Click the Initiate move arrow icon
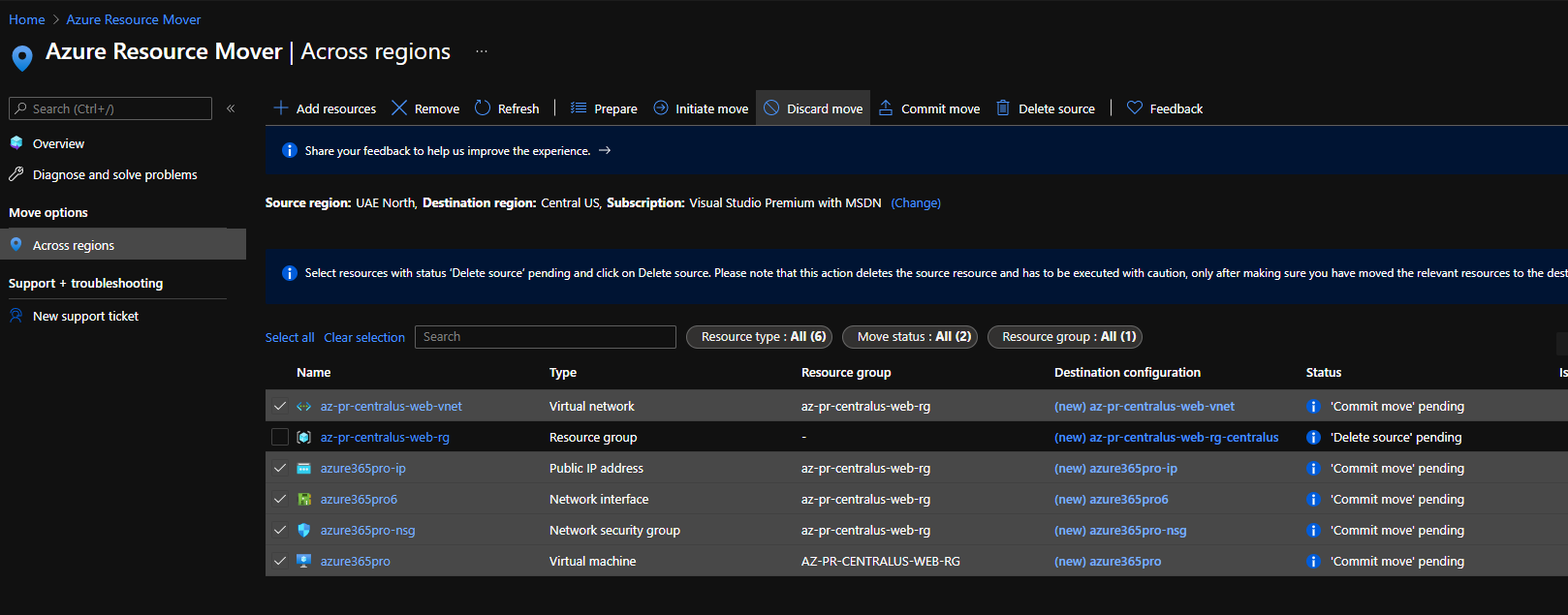 click(661, 108)
